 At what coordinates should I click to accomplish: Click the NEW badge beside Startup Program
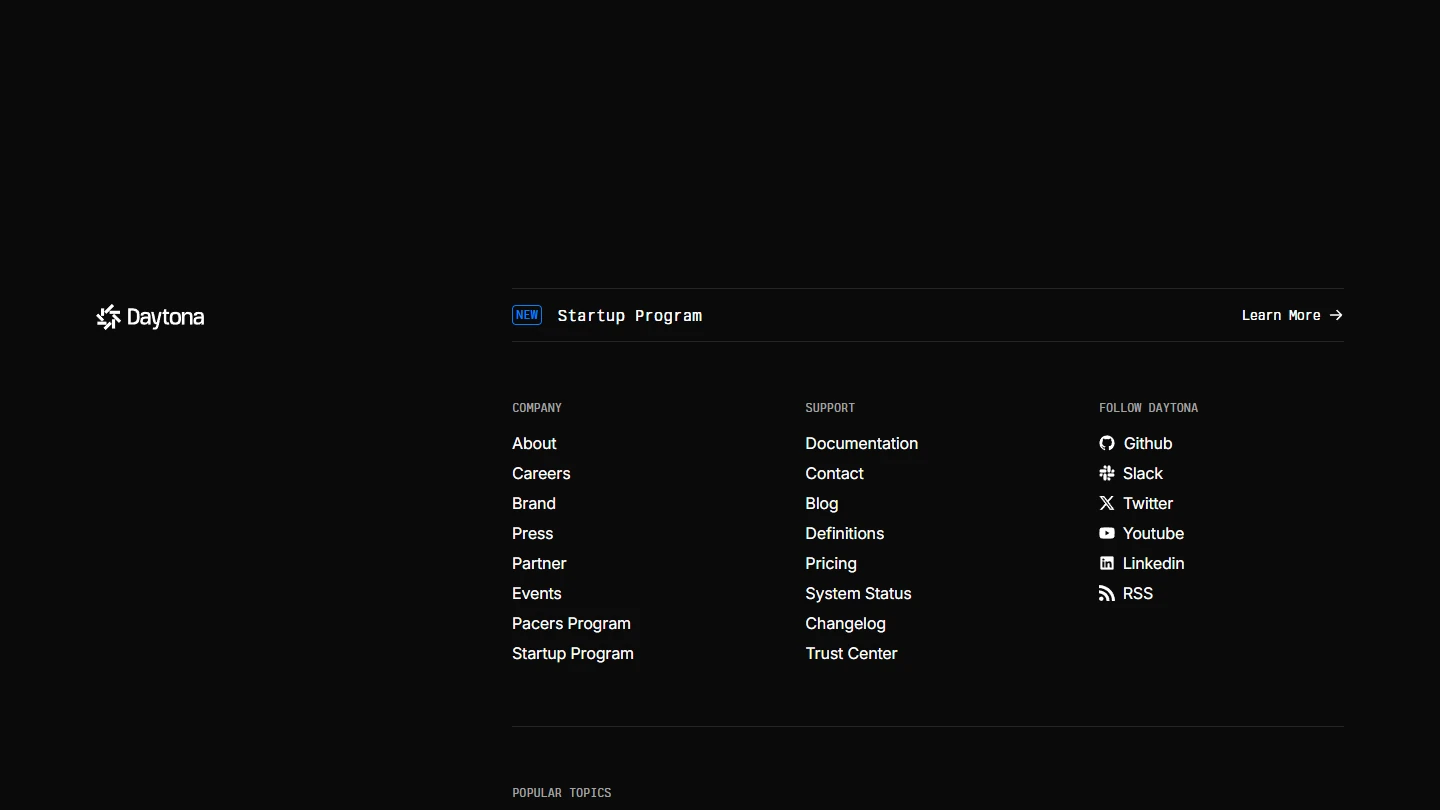coord(527,315)
